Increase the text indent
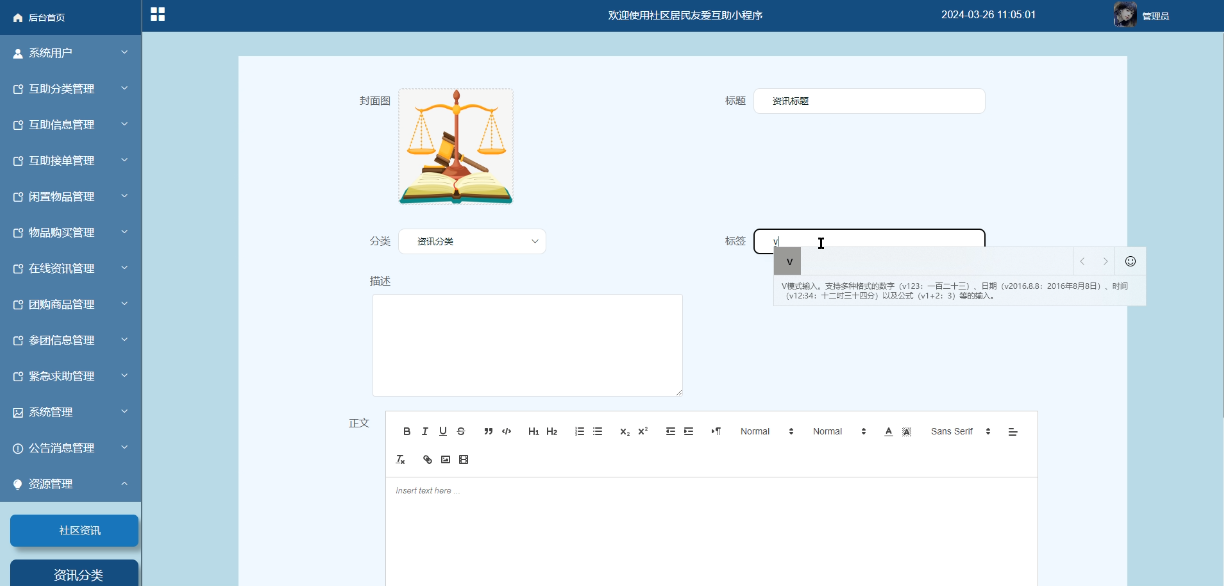Screen dimensions: 1224x586 pyautogui.click(x=688, y=431)
